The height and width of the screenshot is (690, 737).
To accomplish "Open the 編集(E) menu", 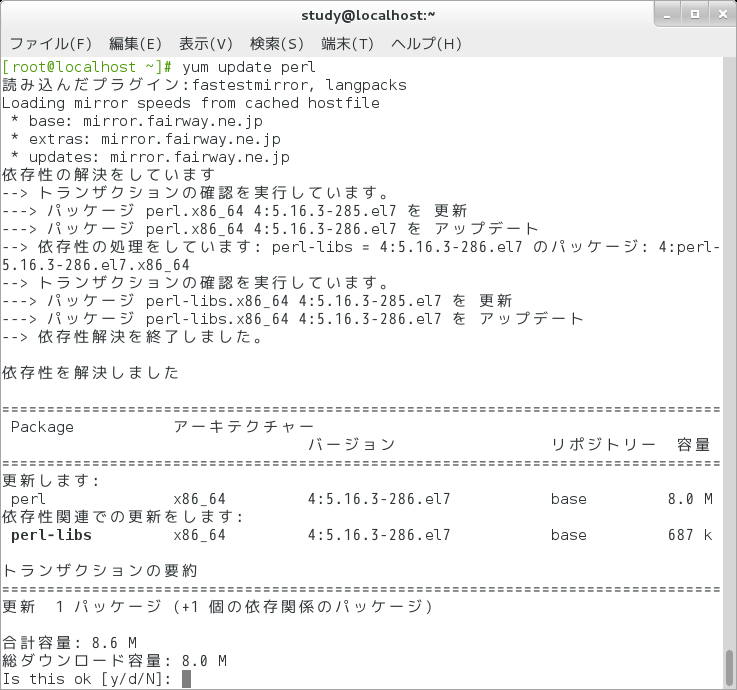I will pyautogui.click(x=135, y=44).
